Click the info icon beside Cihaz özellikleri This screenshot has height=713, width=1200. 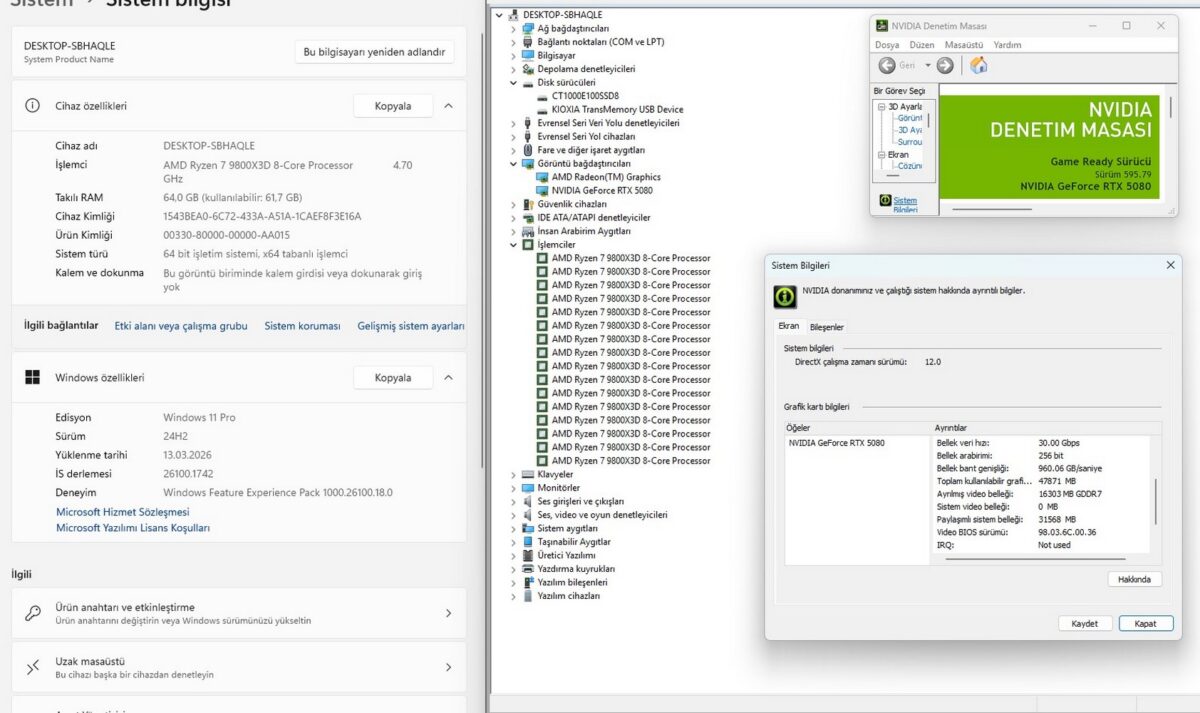(x=33, y=105)
